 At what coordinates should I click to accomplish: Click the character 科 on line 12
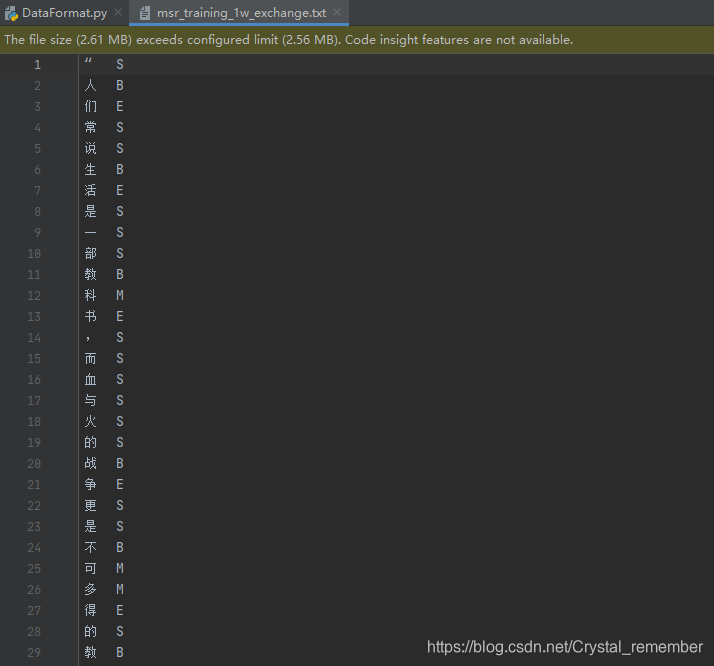click(91, 296)
